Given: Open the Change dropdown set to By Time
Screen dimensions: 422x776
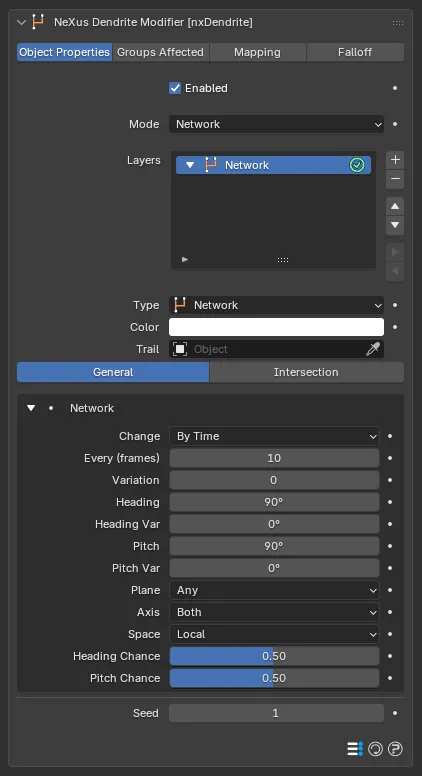Looking at the screenshot, I should pos(274,436).
